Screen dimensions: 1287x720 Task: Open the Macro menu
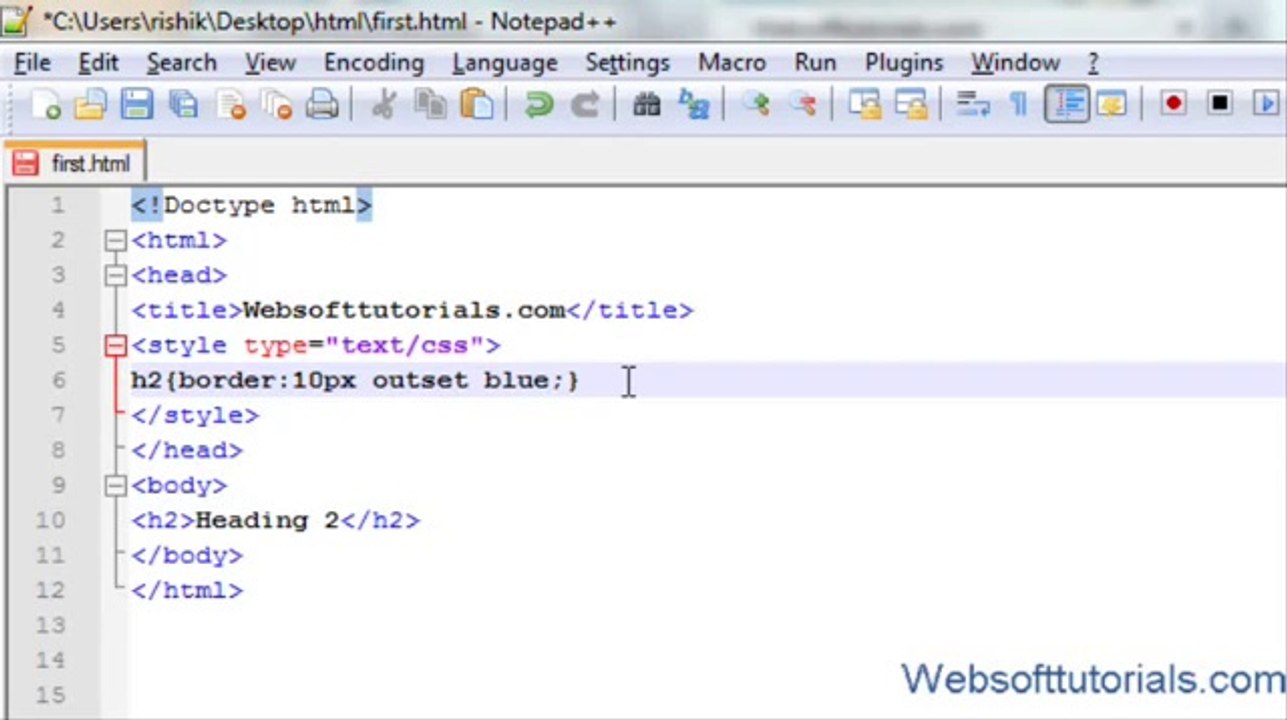point(732,63)
